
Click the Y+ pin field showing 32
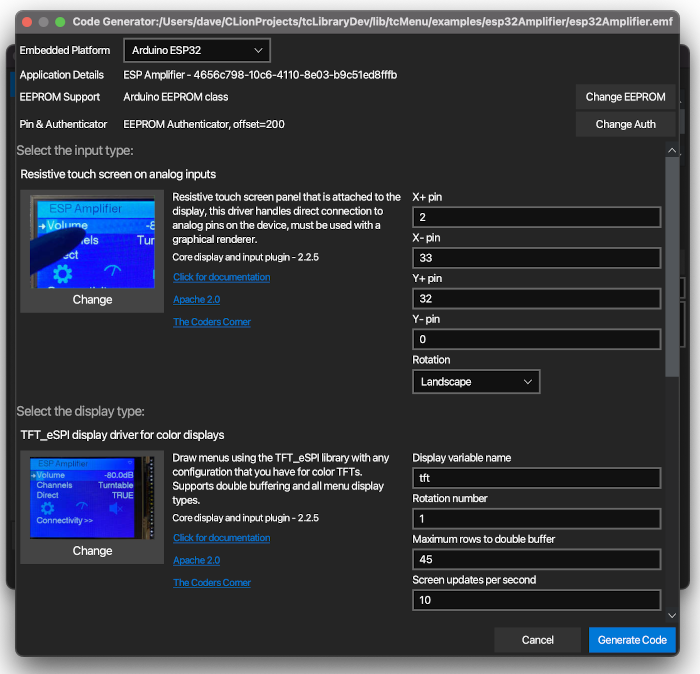tap(536, 298)
